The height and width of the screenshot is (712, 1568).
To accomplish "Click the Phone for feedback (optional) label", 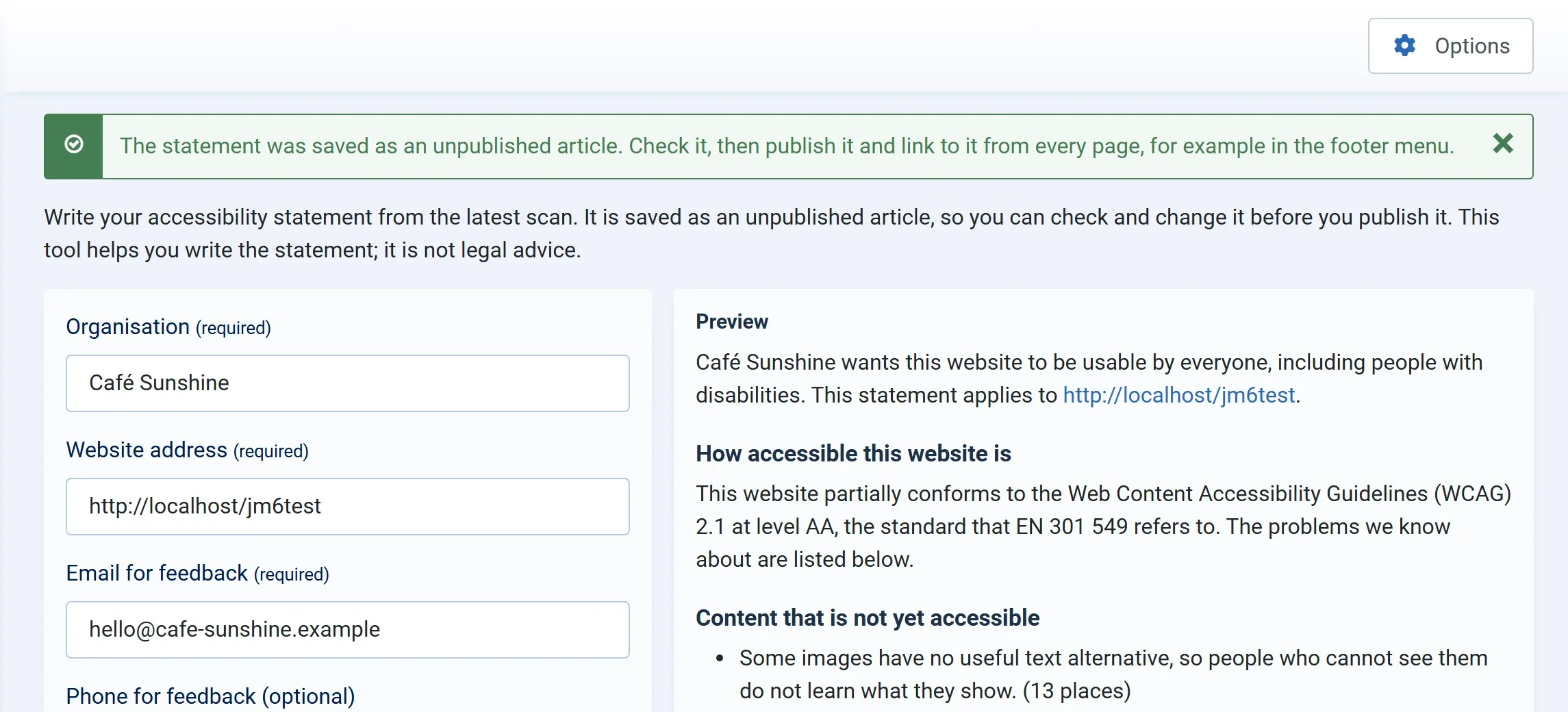I will (x=211, y=696).
